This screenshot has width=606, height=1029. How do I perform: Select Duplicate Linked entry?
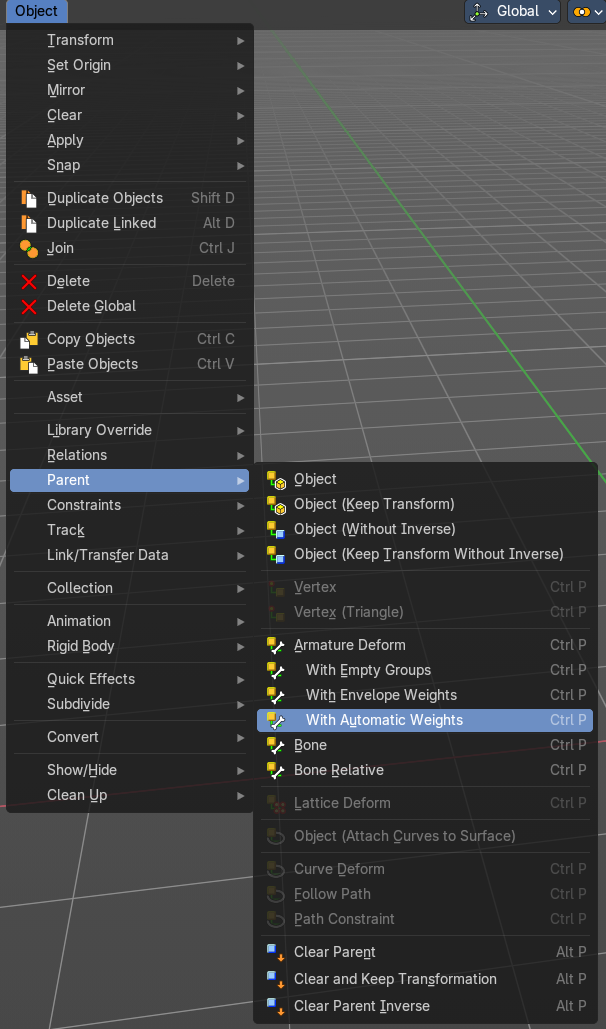pos(129,223)
